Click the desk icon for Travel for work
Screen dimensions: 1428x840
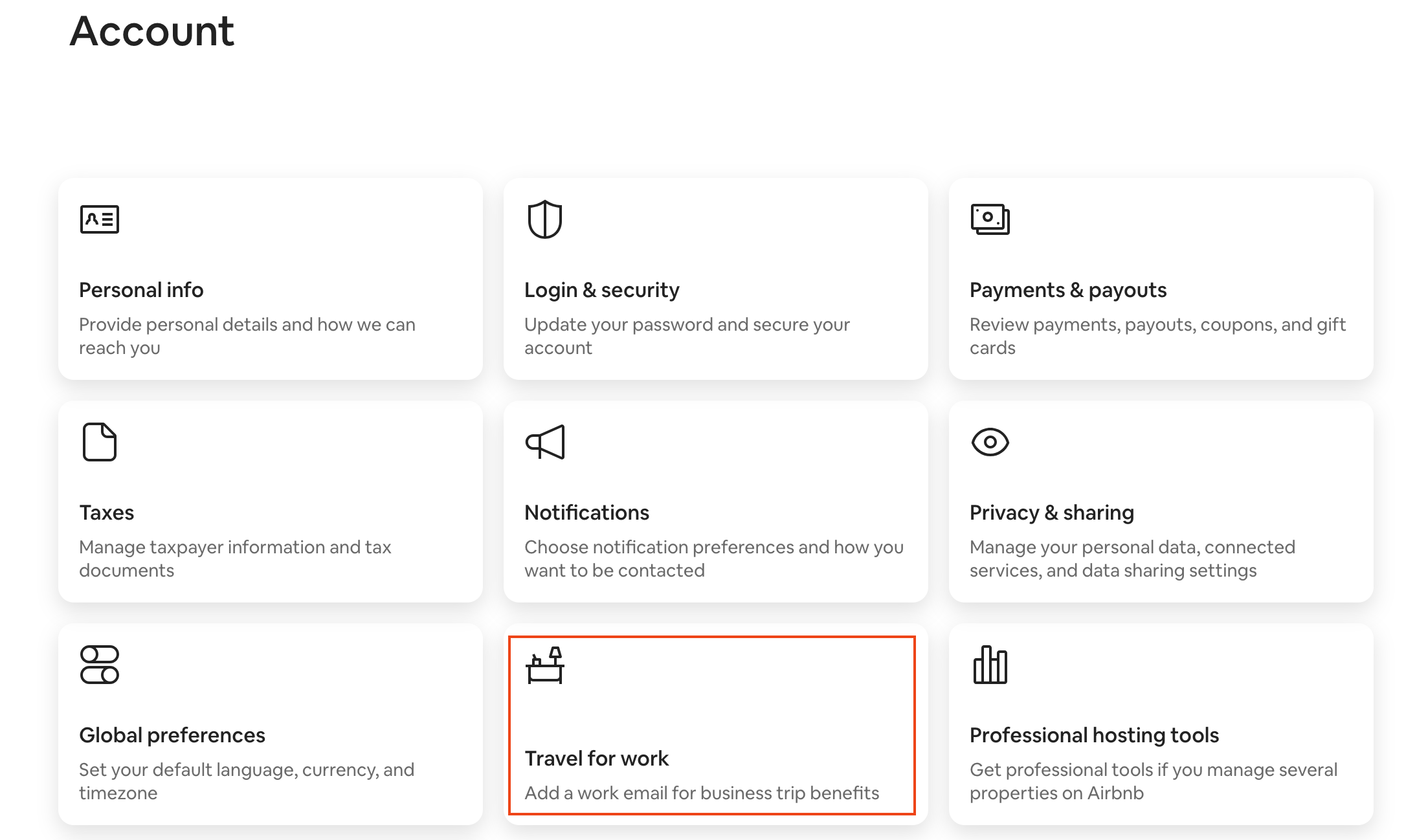(x=545, y=665)
